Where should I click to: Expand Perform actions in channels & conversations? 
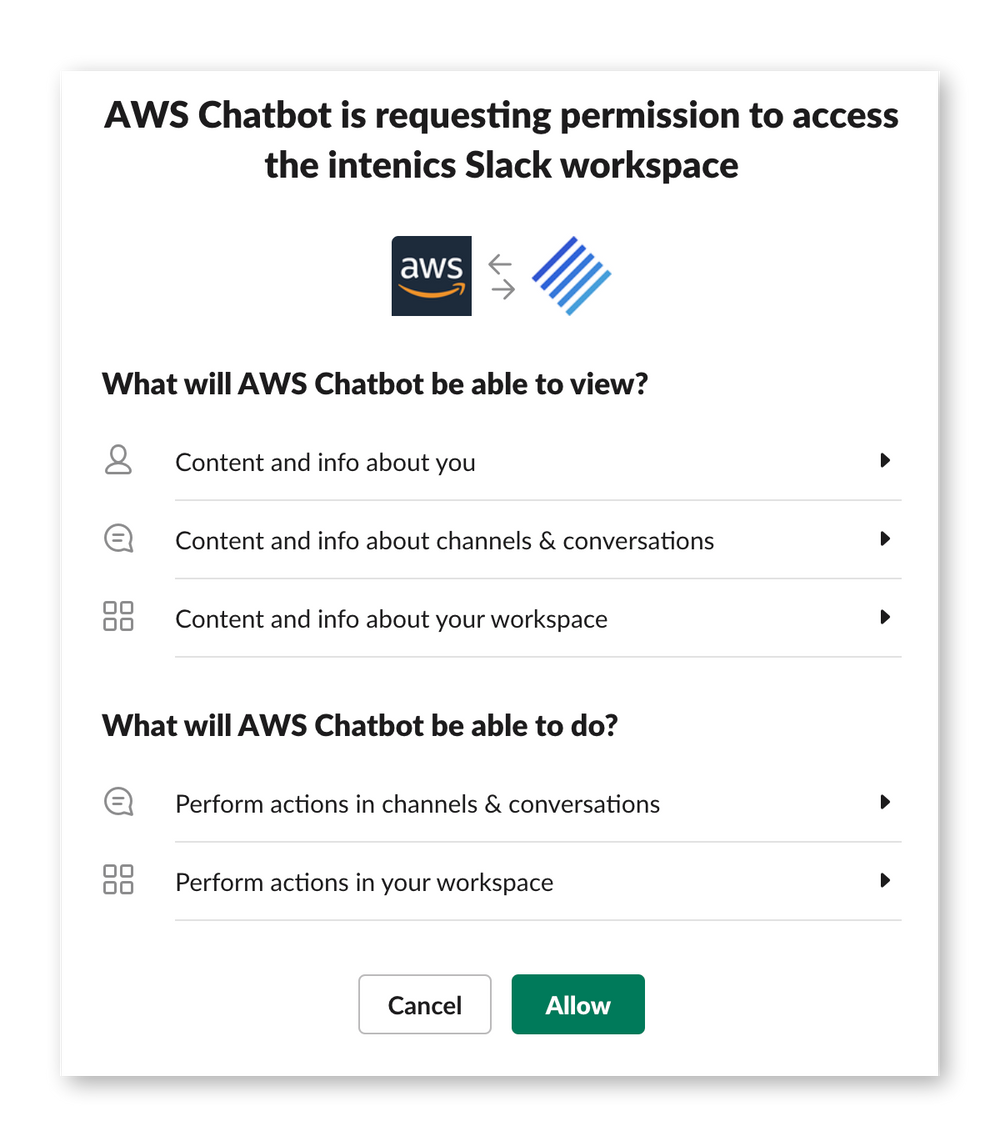click(885, 801)
